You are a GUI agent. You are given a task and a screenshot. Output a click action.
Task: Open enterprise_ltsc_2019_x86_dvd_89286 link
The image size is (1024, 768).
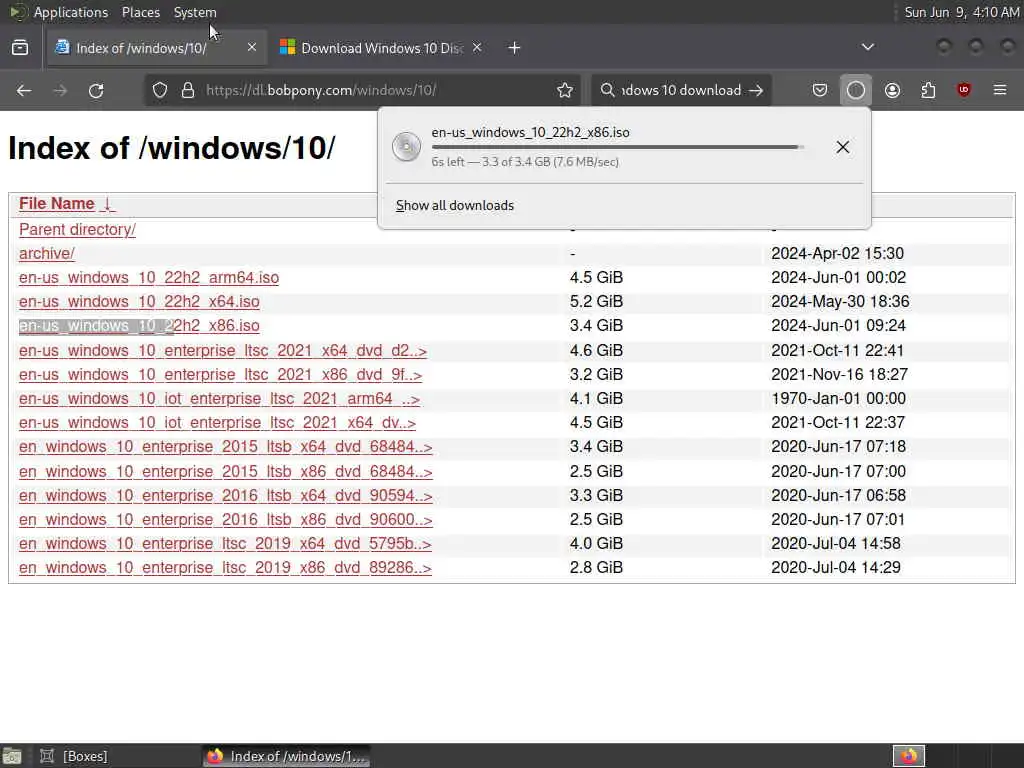[x=225, y=568]
